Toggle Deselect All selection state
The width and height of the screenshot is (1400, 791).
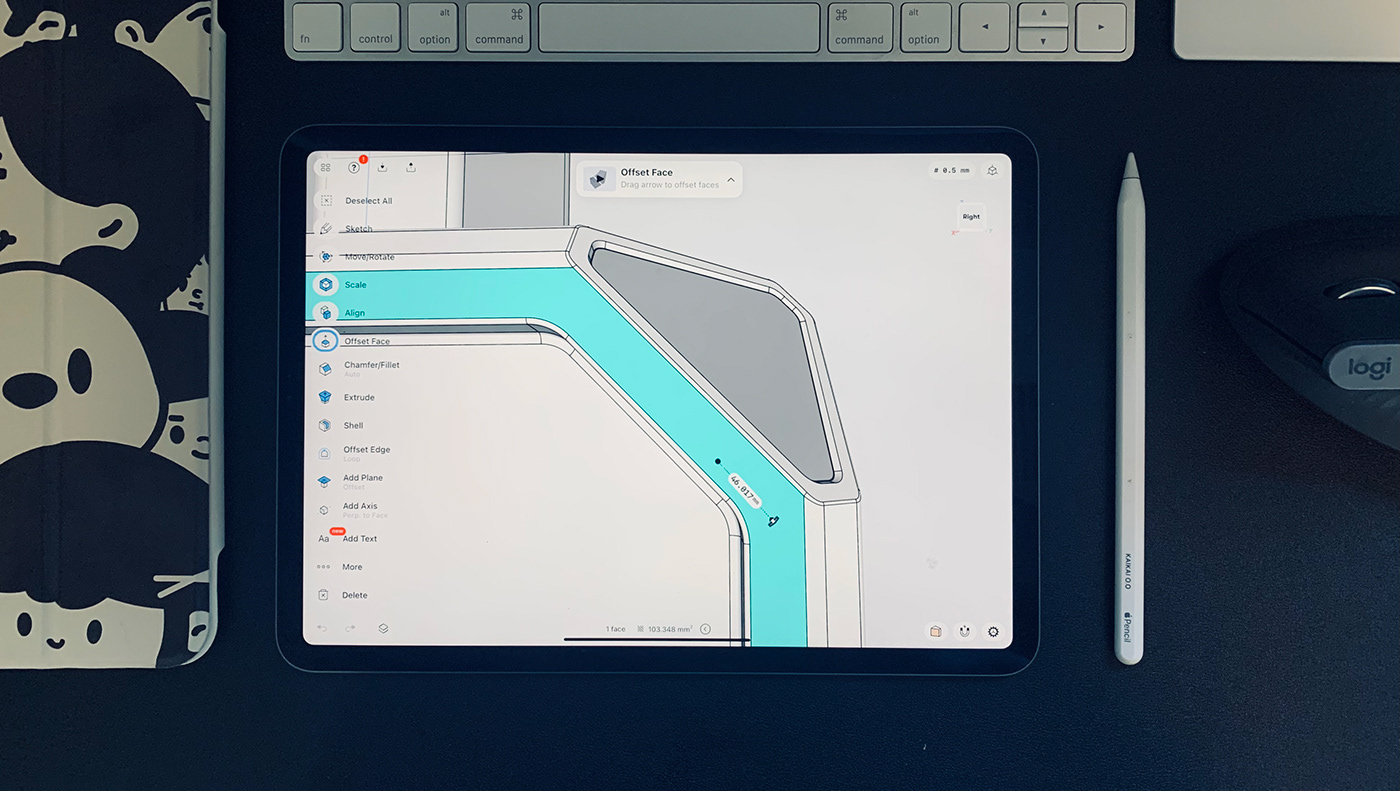[x=369, y=200]
